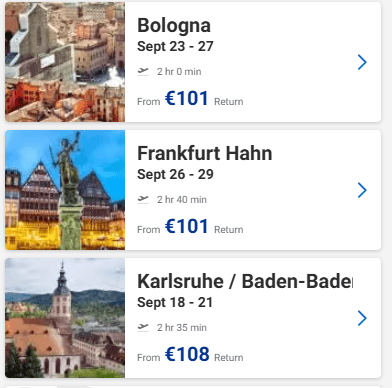This screenshot has height=388, width=392.
Task: Choose the Bologna €101 return price
Action: (187, 99)
